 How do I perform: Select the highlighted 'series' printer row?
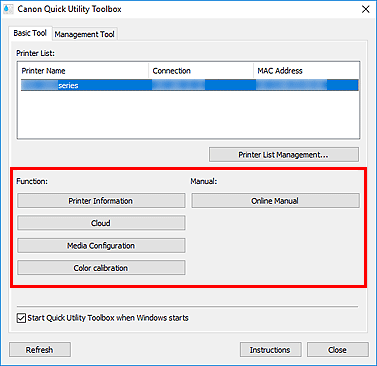point(189,85)
